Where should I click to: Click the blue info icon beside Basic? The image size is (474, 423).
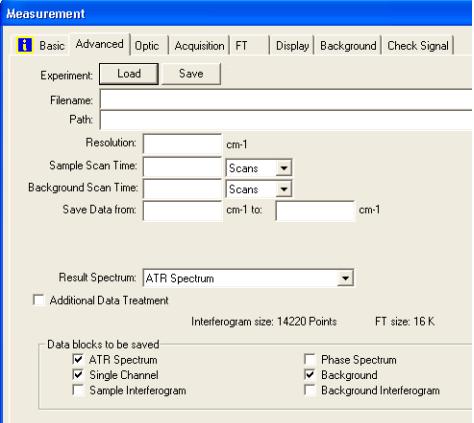[25, 45]
